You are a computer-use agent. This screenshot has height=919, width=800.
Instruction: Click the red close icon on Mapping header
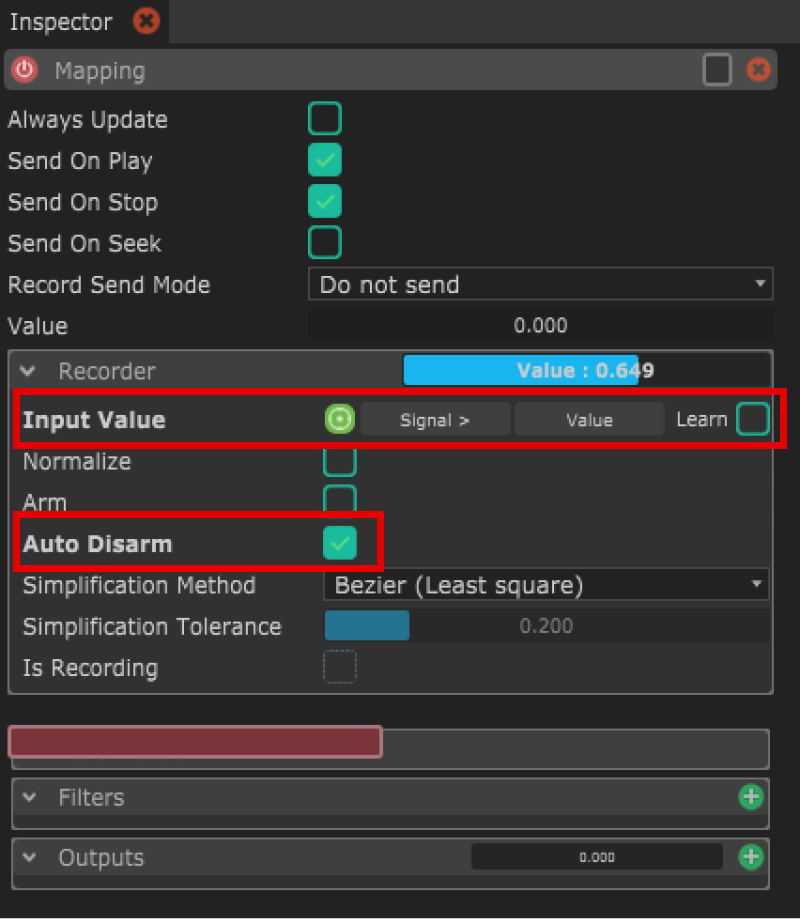tap(759, 71)
